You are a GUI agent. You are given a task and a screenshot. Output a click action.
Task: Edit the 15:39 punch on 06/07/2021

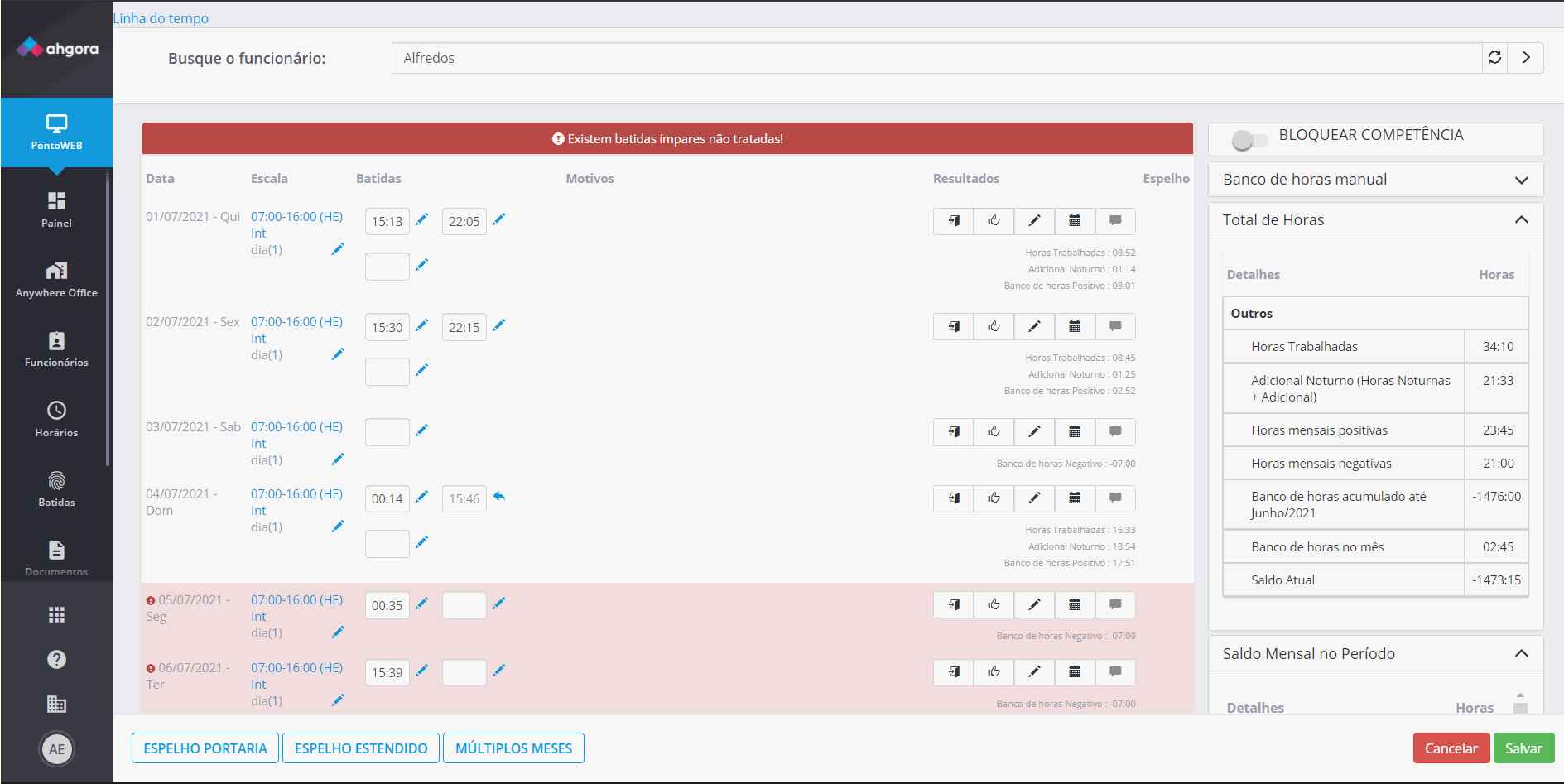click(421, 671)
